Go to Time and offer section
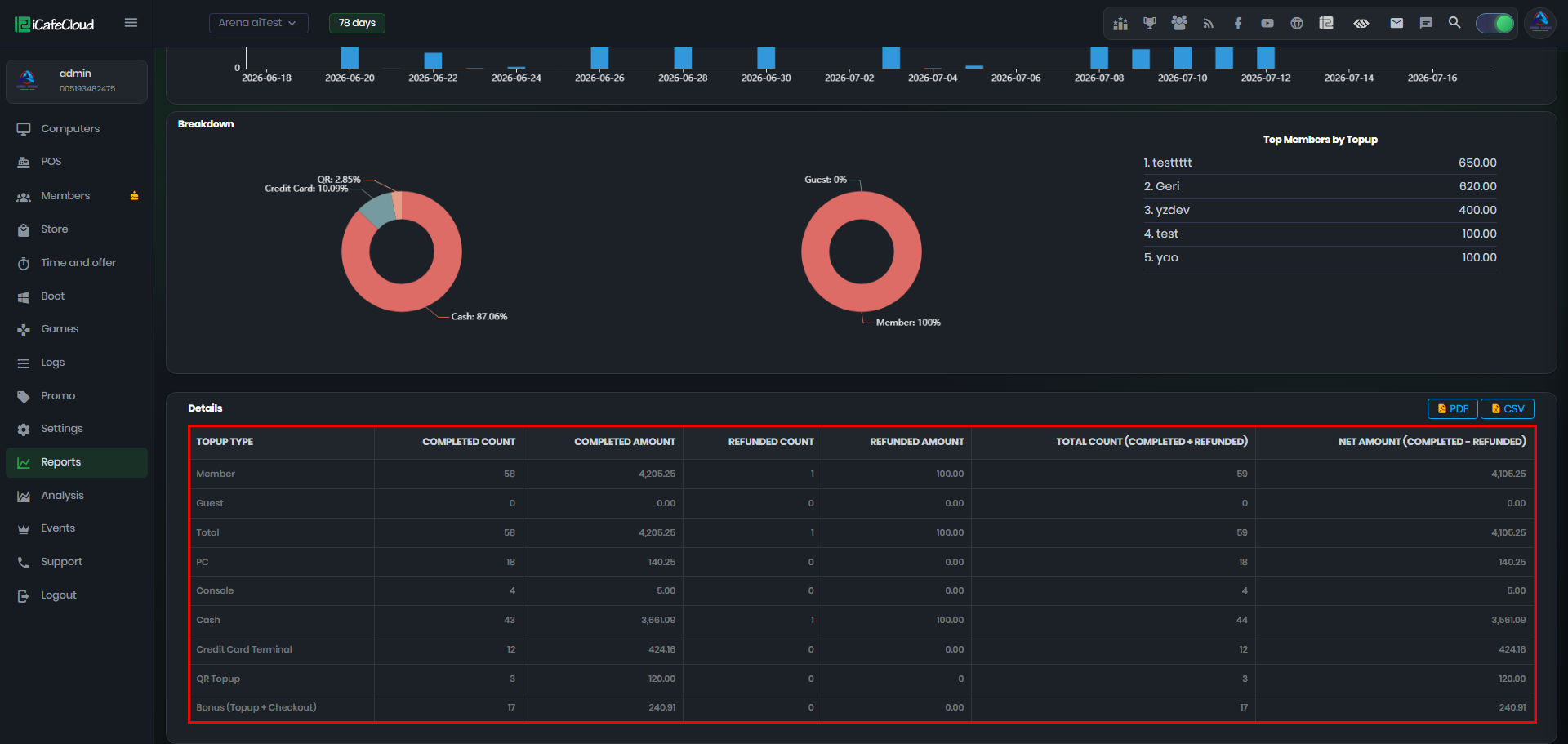This screenshot has width=1568, height=744. [78, 263]
